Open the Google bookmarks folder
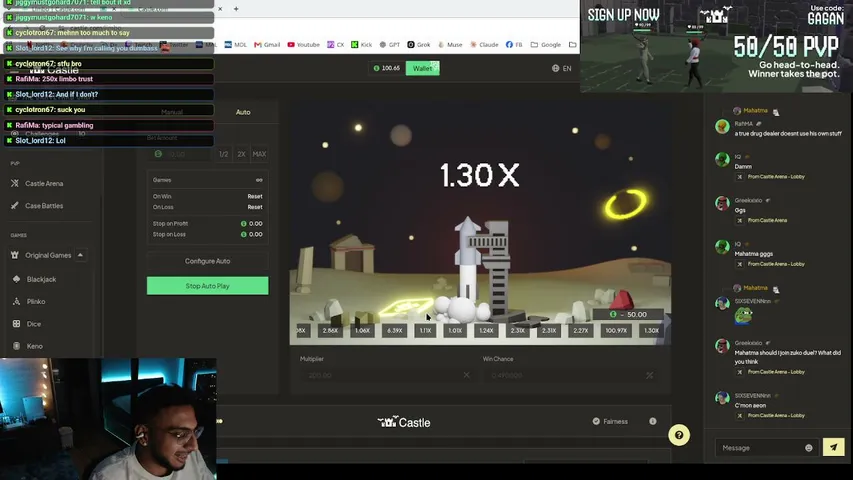This screenshot has width=853, height=480. [546, 45]
